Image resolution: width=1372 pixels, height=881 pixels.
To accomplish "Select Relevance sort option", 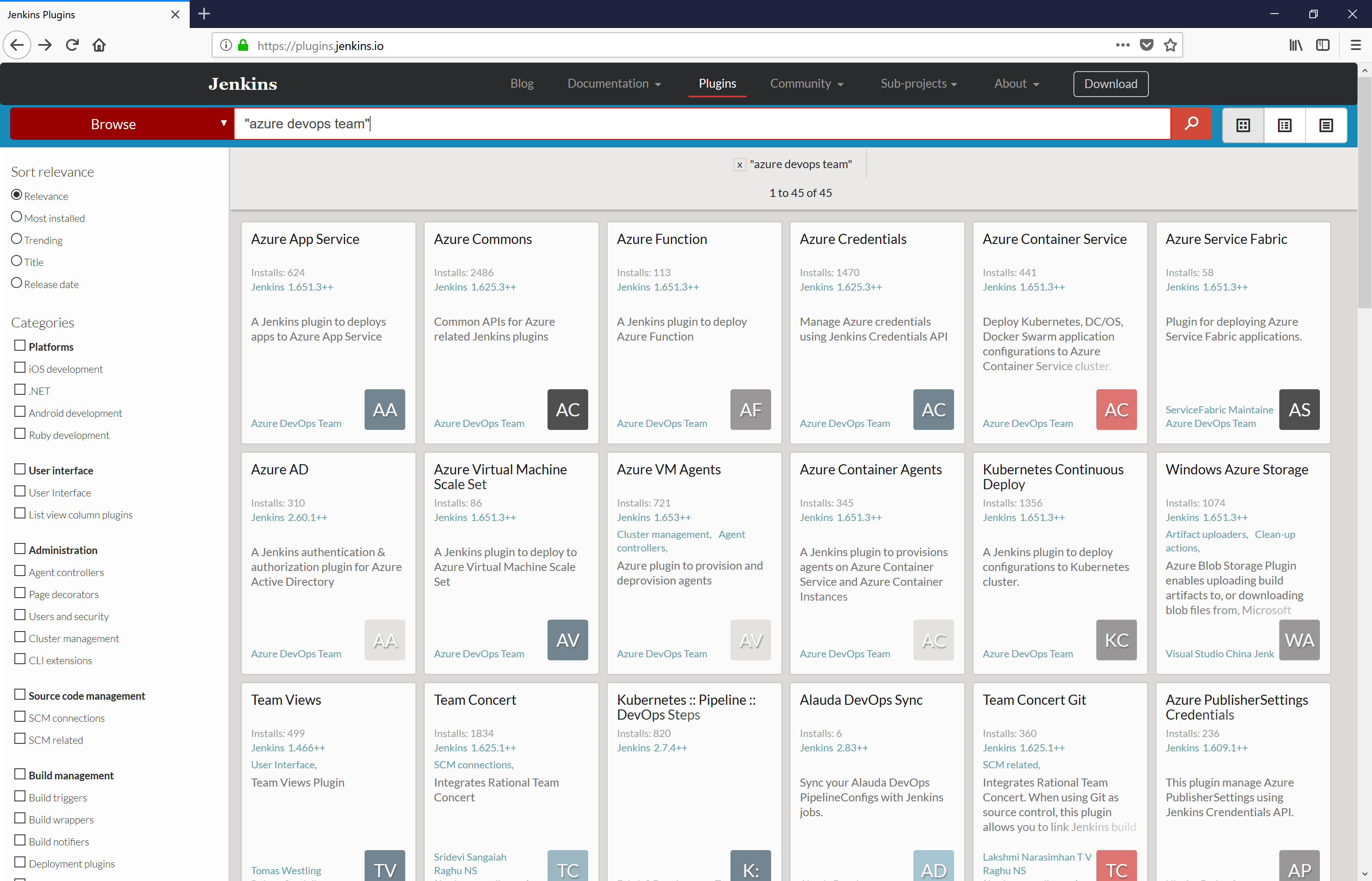I will 17,195.
